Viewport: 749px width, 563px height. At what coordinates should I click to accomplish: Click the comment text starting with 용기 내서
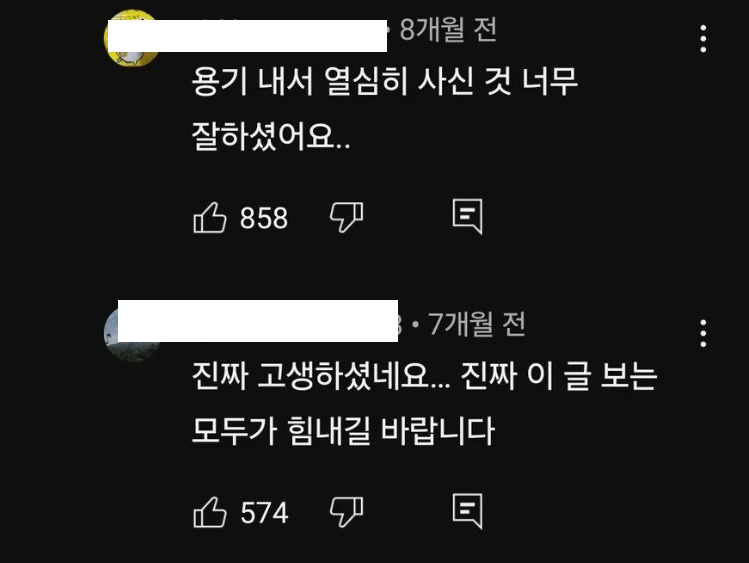pyautogui.click(x=385, y=108)
